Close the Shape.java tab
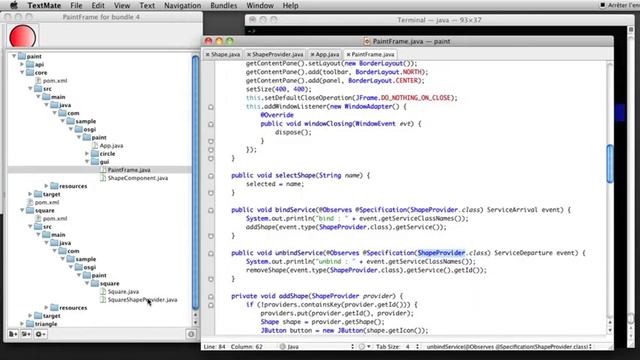The height and width of the screenshot is (360, 640). [207, 54]
